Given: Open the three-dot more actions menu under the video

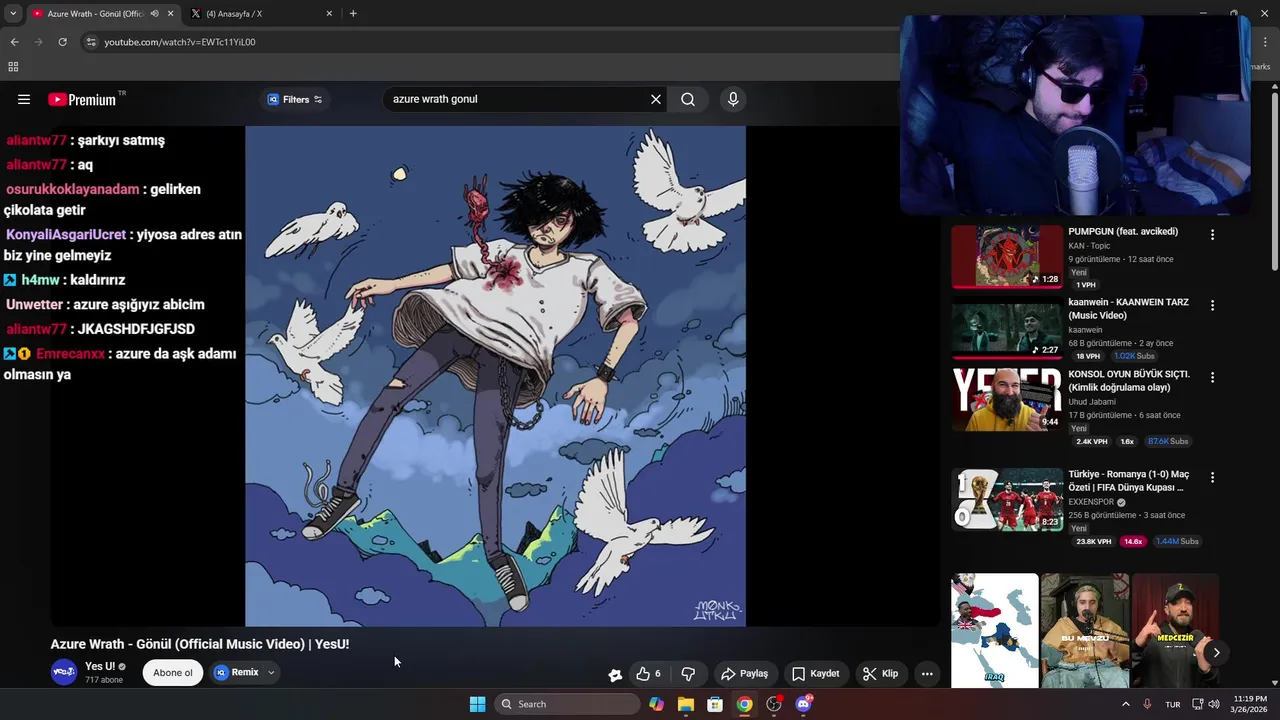Looking at the screenshot, I should click(927, 673).
